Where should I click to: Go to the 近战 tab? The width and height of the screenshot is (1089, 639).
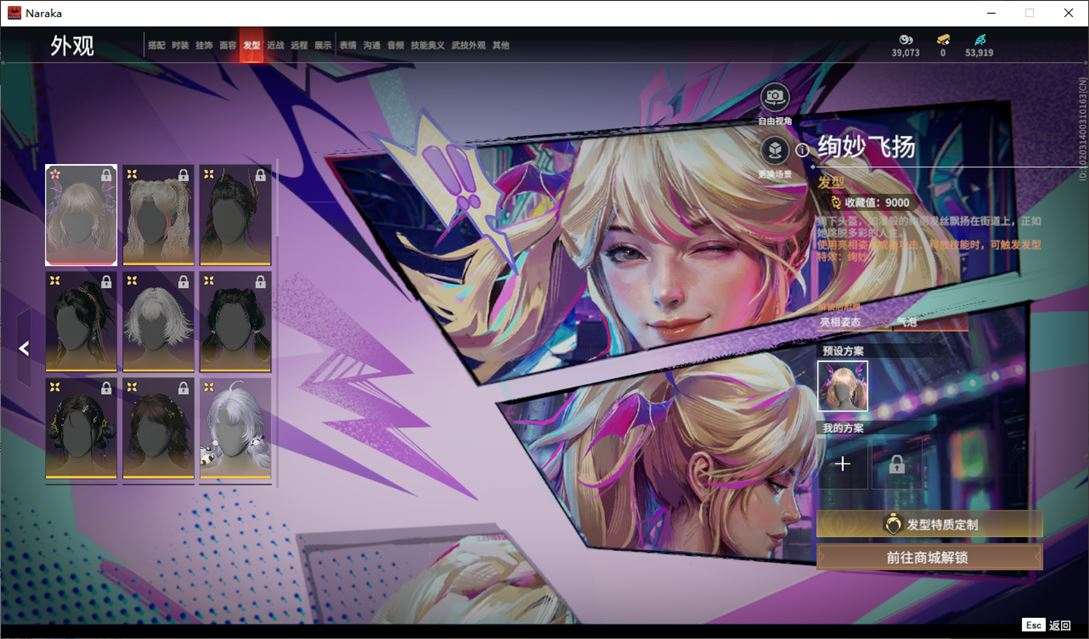tap(276, 45)
